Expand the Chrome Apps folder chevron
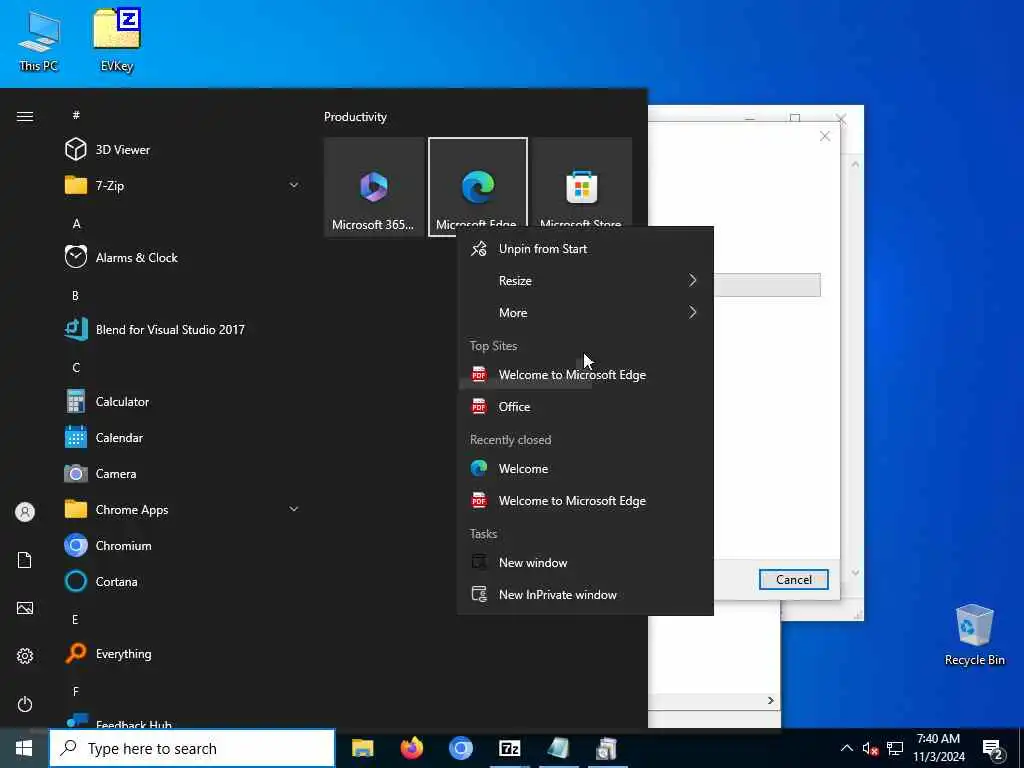 tap(294, 509)
